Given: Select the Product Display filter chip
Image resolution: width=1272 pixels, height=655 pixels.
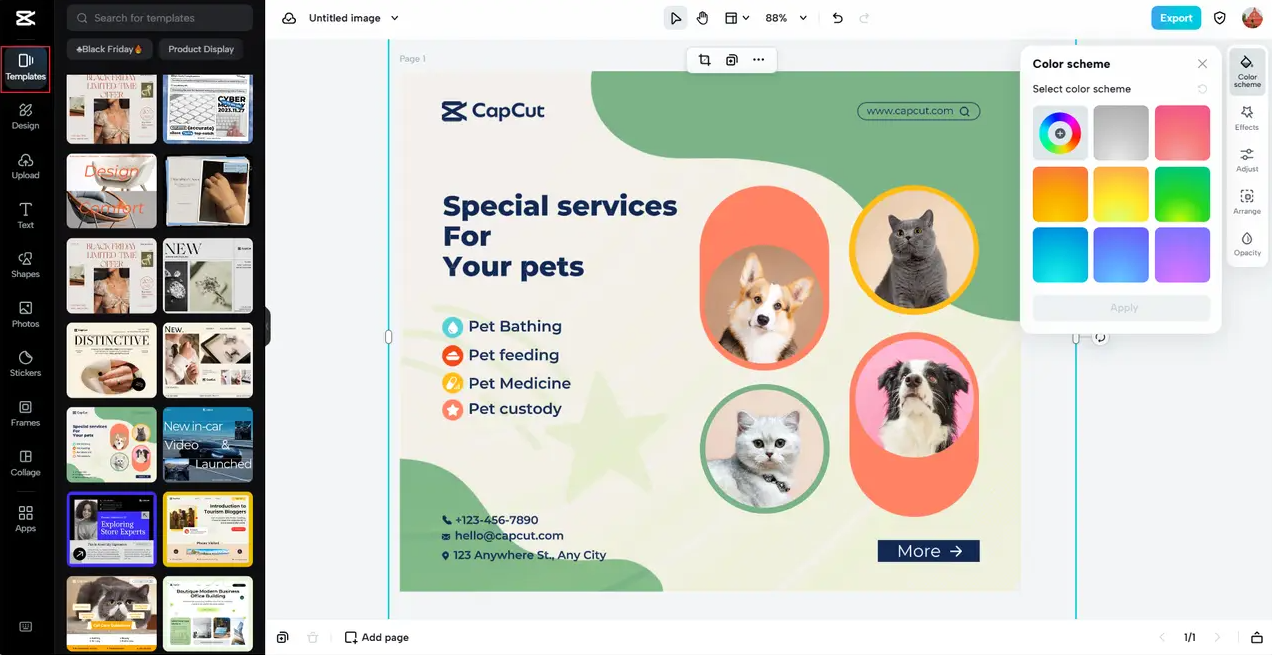Looking at the screenshot, I should pyautogui.click(x=201, y=49).
